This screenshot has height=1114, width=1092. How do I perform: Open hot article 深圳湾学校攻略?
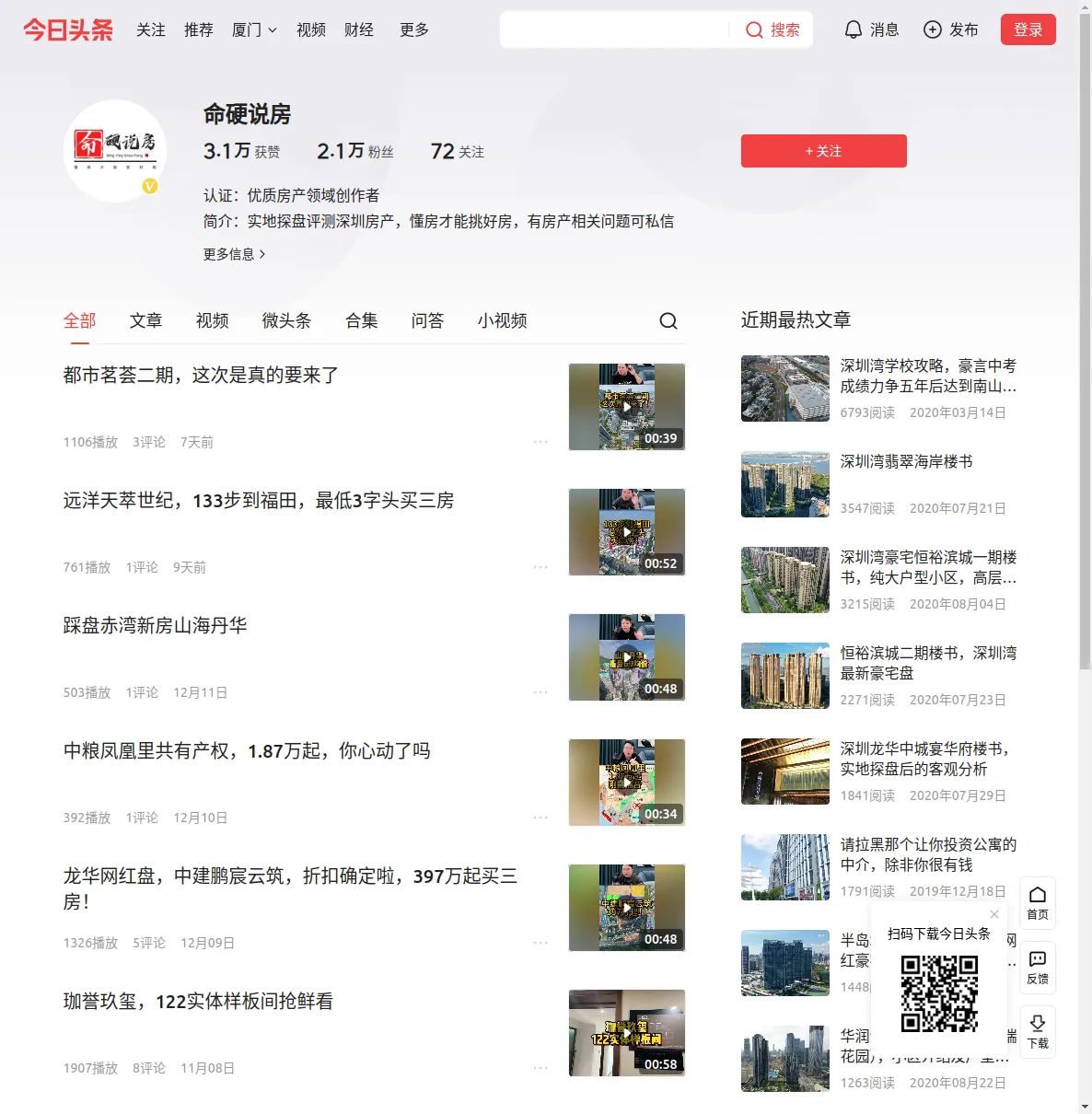pyautogui.click(x=929, y=376)
